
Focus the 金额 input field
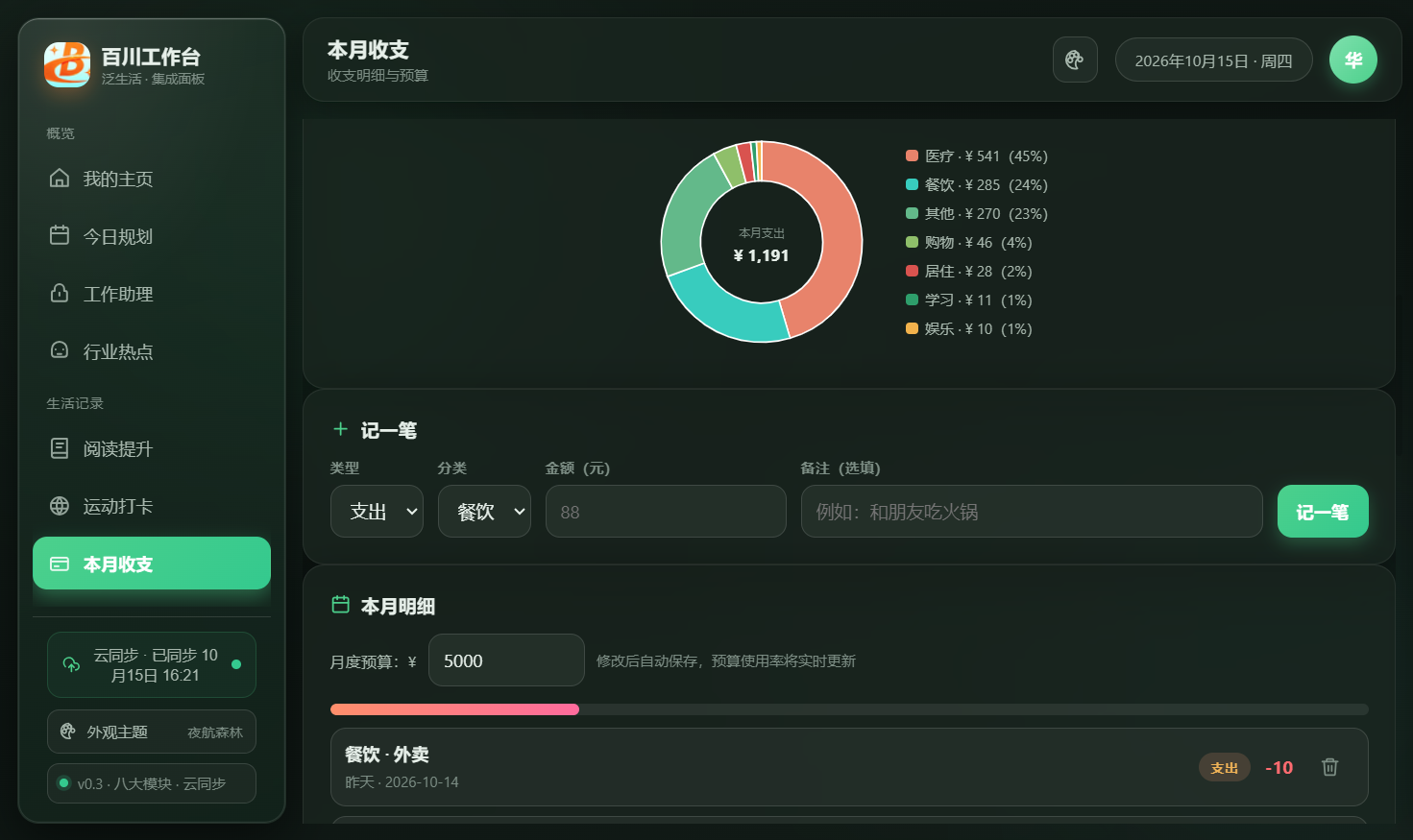point(666,511)
